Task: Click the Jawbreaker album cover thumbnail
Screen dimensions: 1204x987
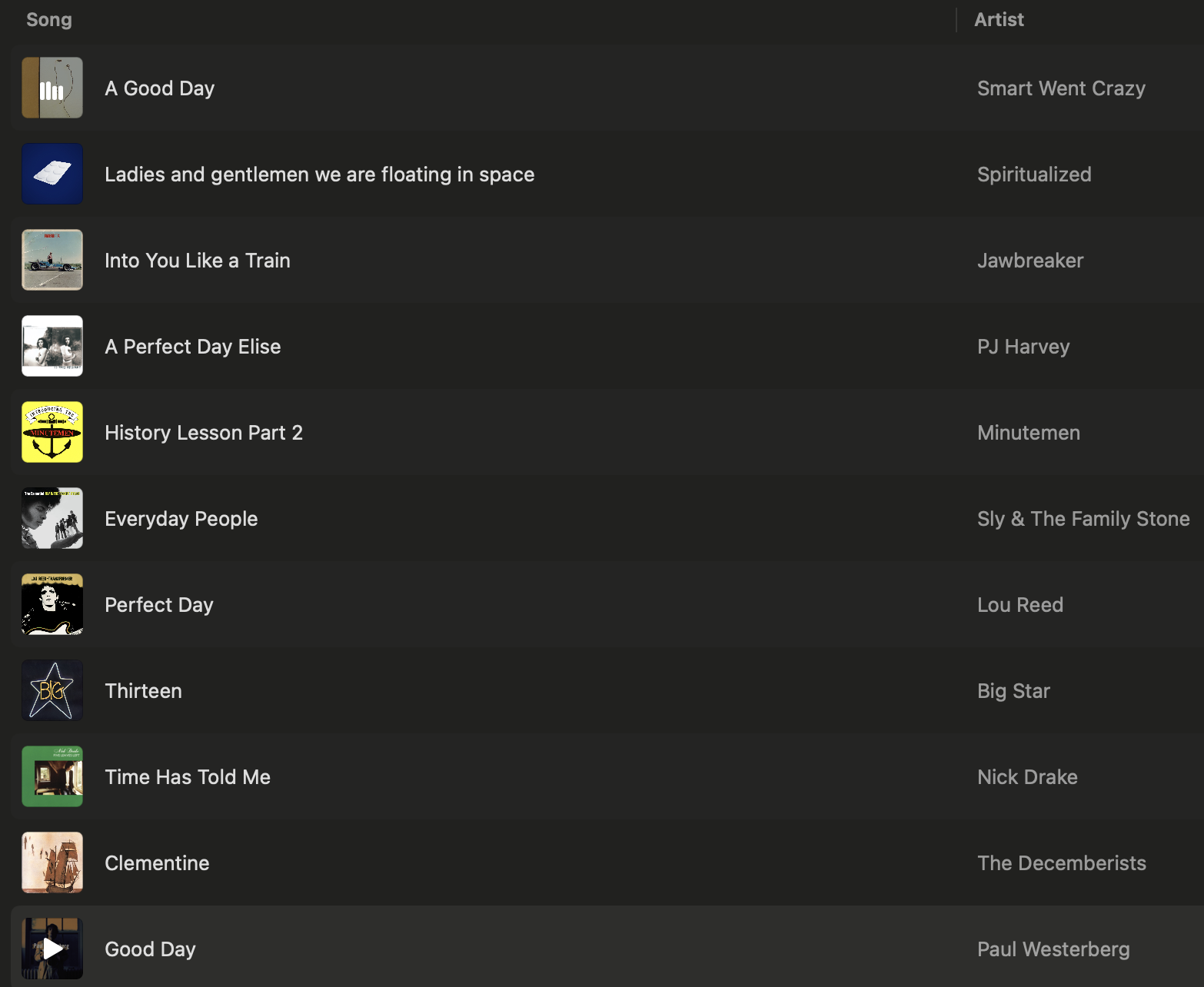Action: [52, 260]
